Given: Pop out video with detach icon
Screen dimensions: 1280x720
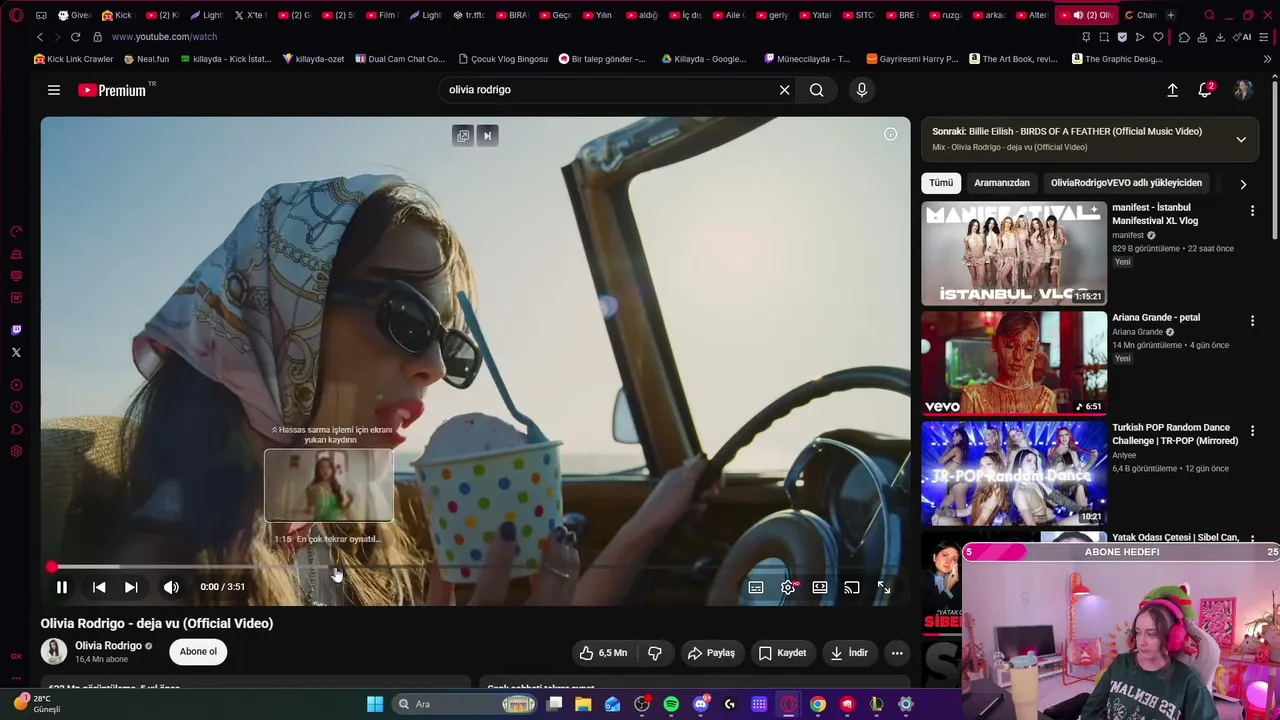Looking at the screenshot, I should pyautogui.click(x=463, y=135).
